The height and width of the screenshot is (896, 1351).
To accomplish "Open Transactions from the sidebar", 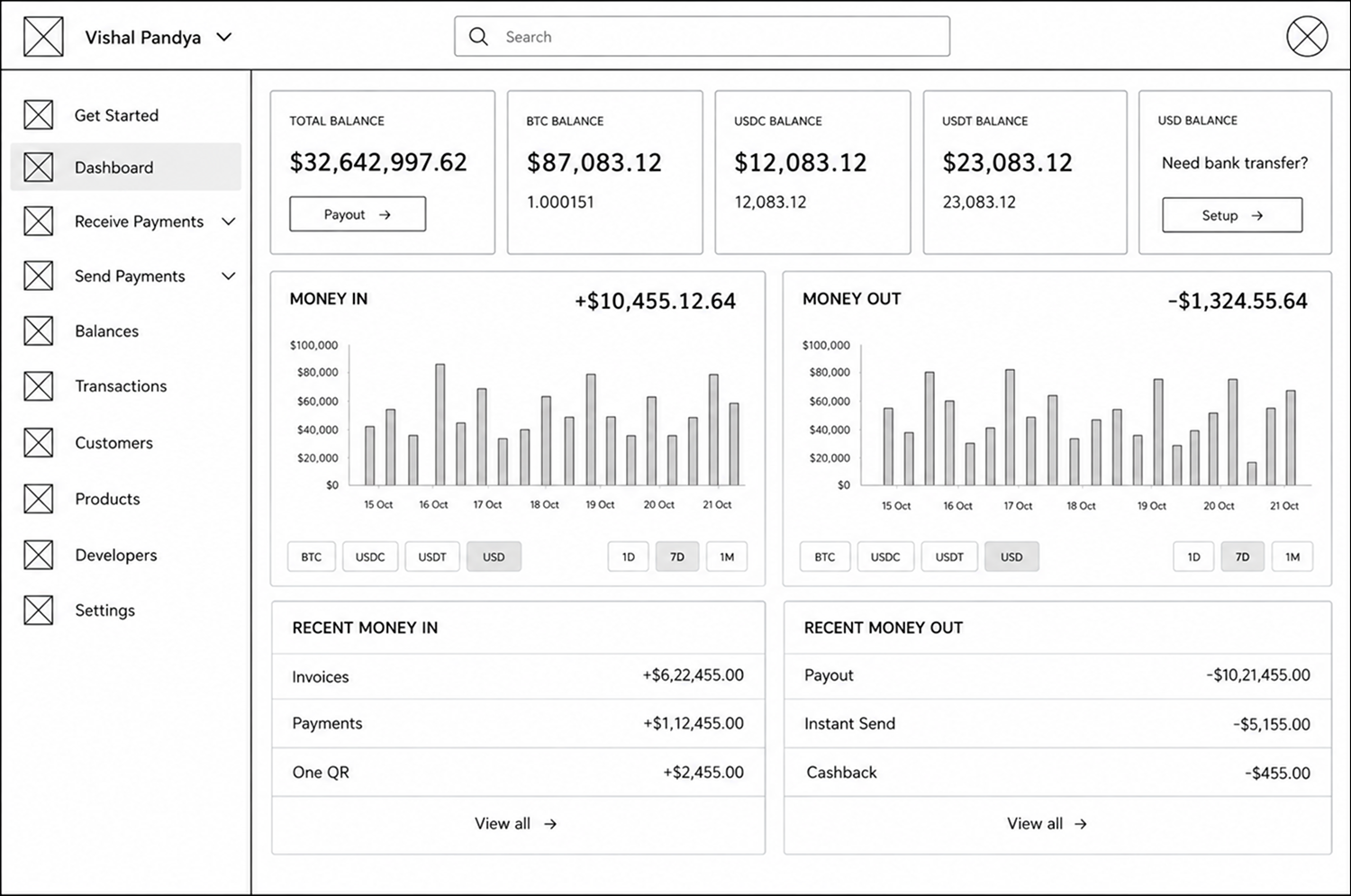I will coord(126,386).
